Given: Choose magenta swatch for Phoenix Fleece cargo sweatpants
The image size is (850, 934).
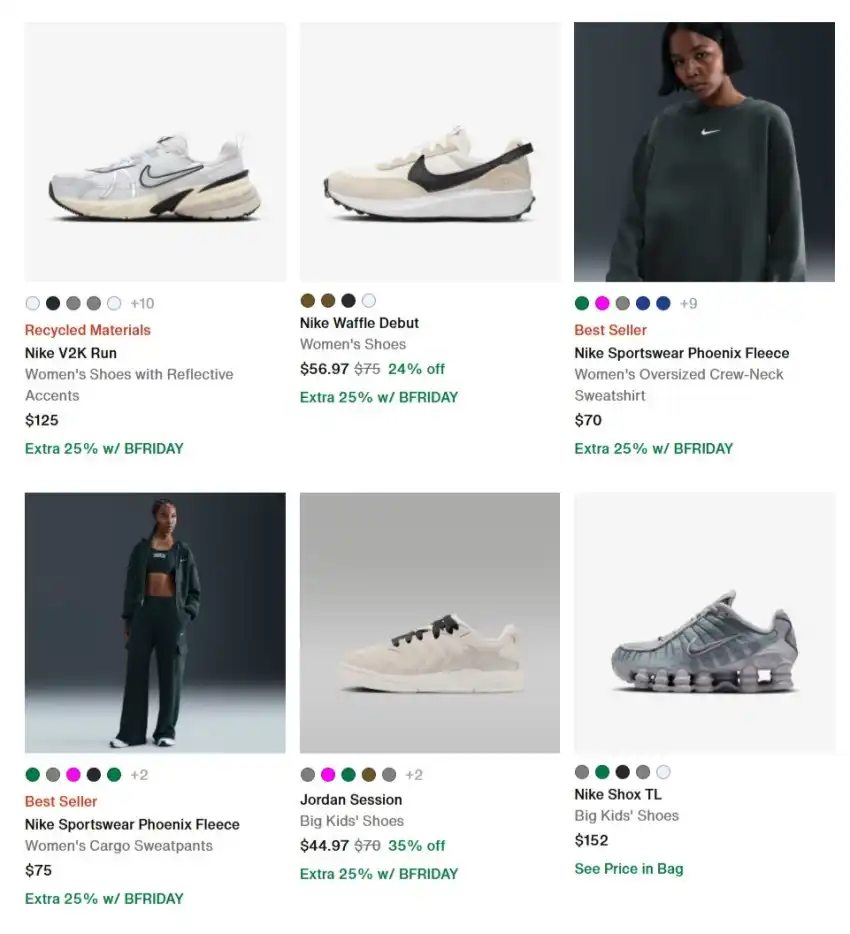Looking at the screenshot, I should 73,774.
